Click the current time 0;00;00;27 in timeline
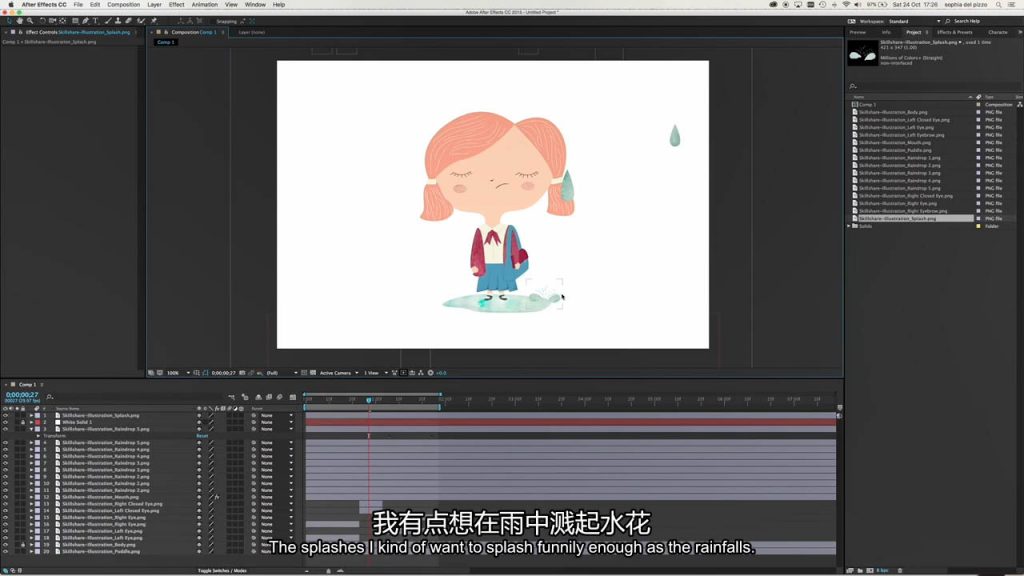The height and width of the screenshot is (576, 1024). click(x=22, y=394)
